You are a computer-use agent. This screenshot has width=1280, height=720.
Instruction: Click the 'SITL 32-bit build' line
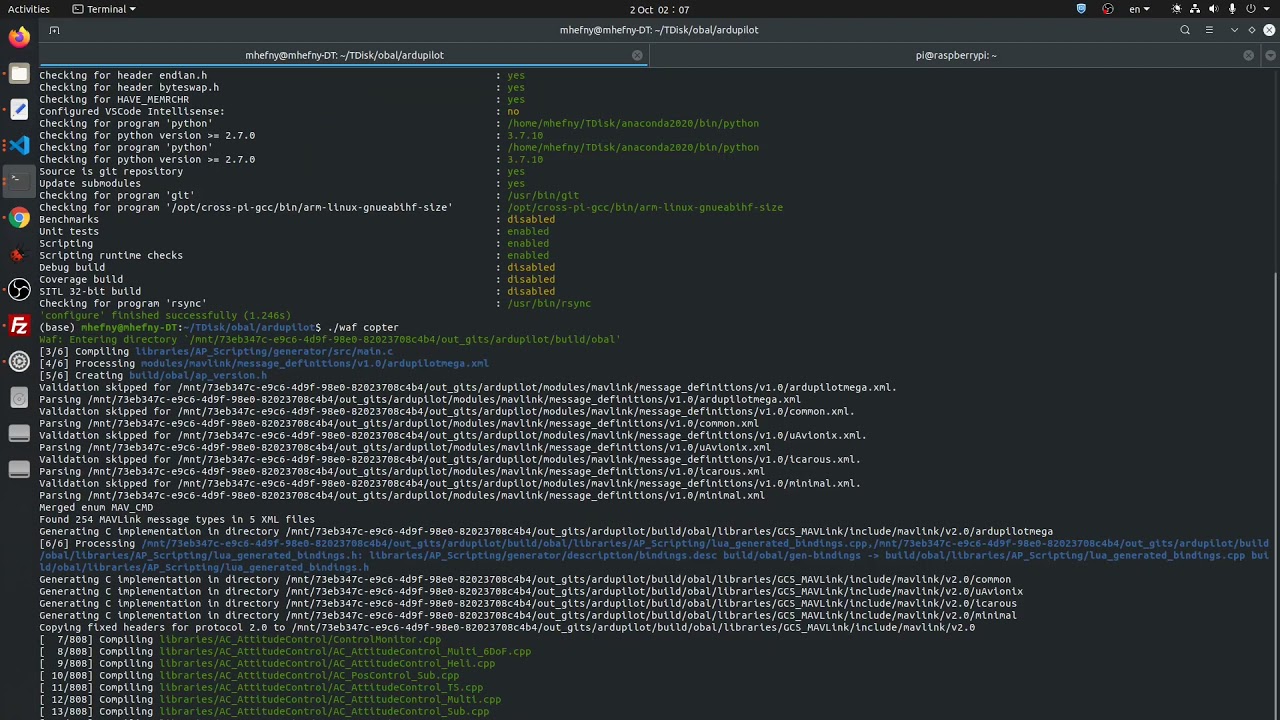[297, 291]
